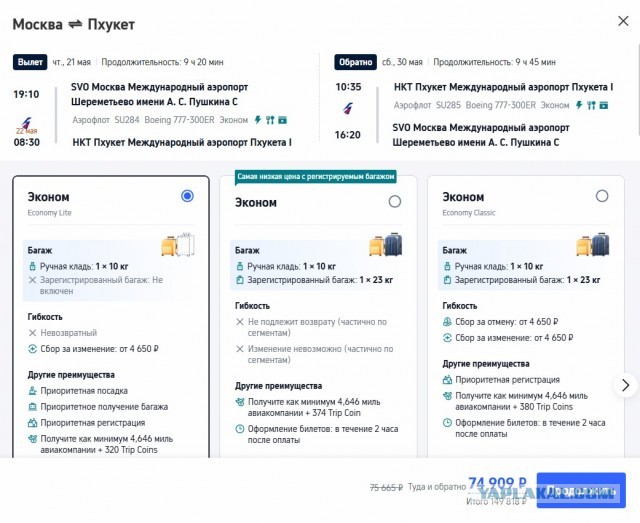Click Сбор за отмену: от 4 650 ₽ text
The image size is (640, 523).
507,322
